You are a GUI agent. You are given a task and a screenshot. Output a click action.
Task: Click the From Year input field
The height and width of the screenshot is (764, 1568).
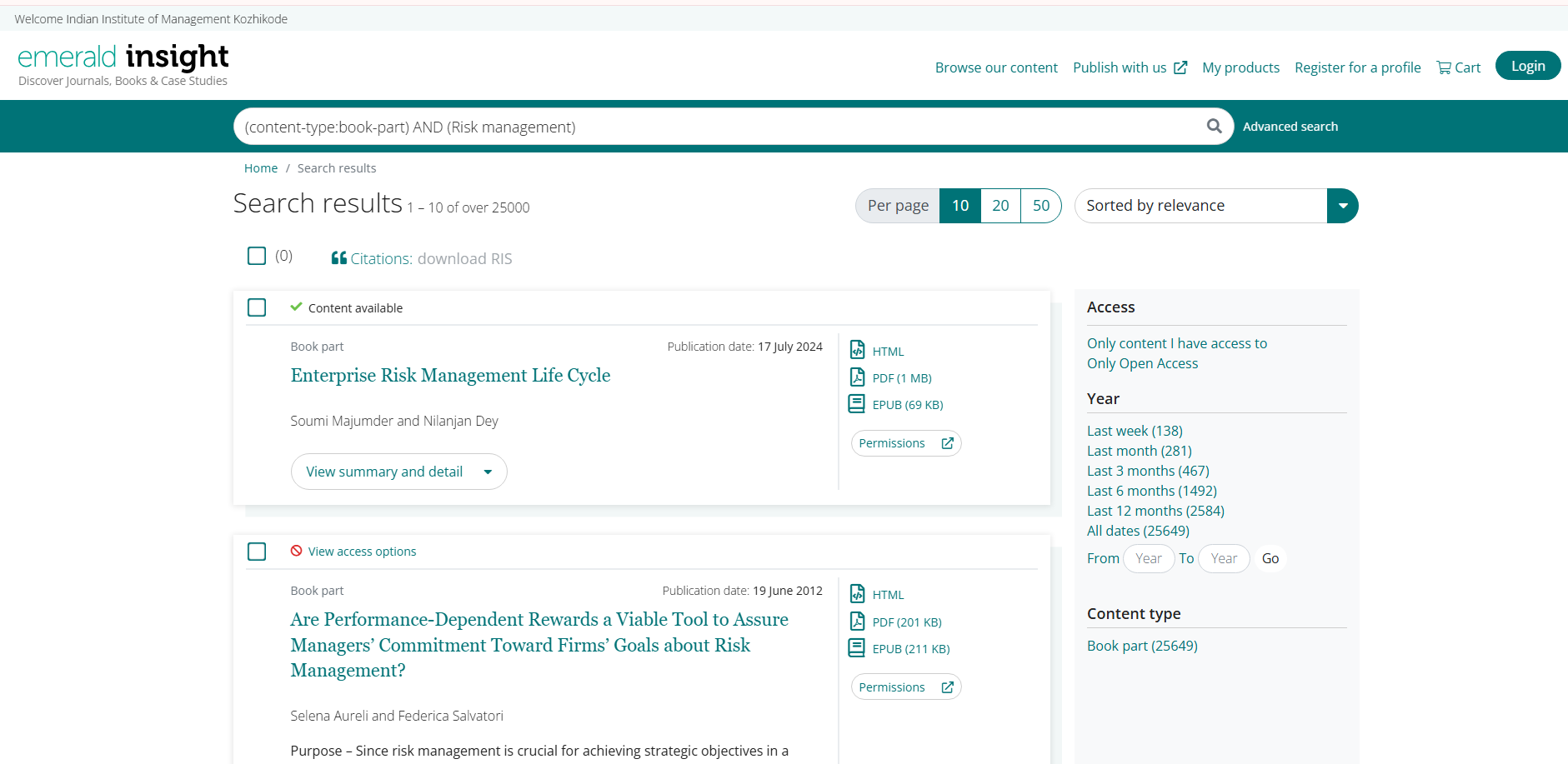[1148, 558]
